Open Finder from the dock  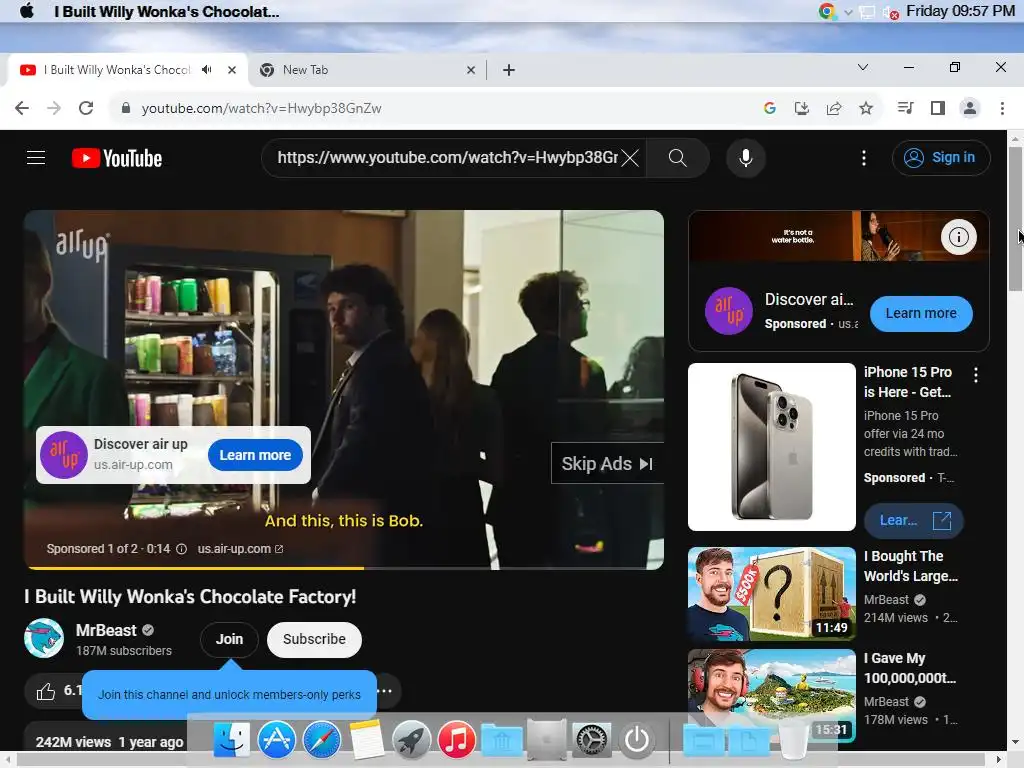(231, 740)
